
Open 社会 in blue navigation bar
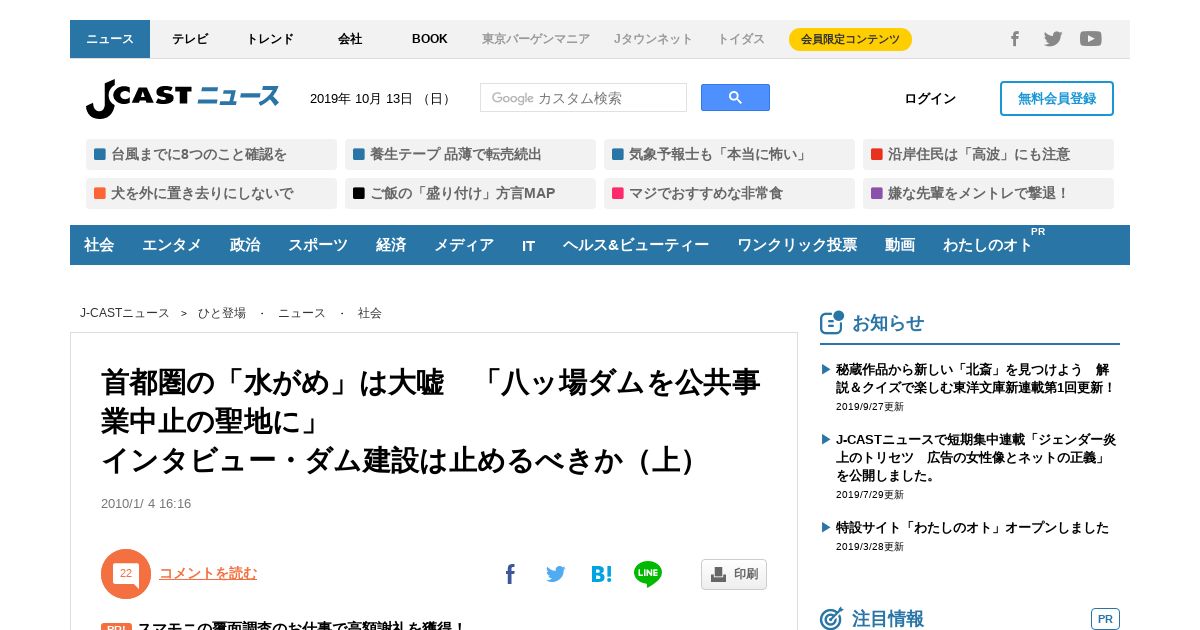pyautogui.click(x=99, y=245)
